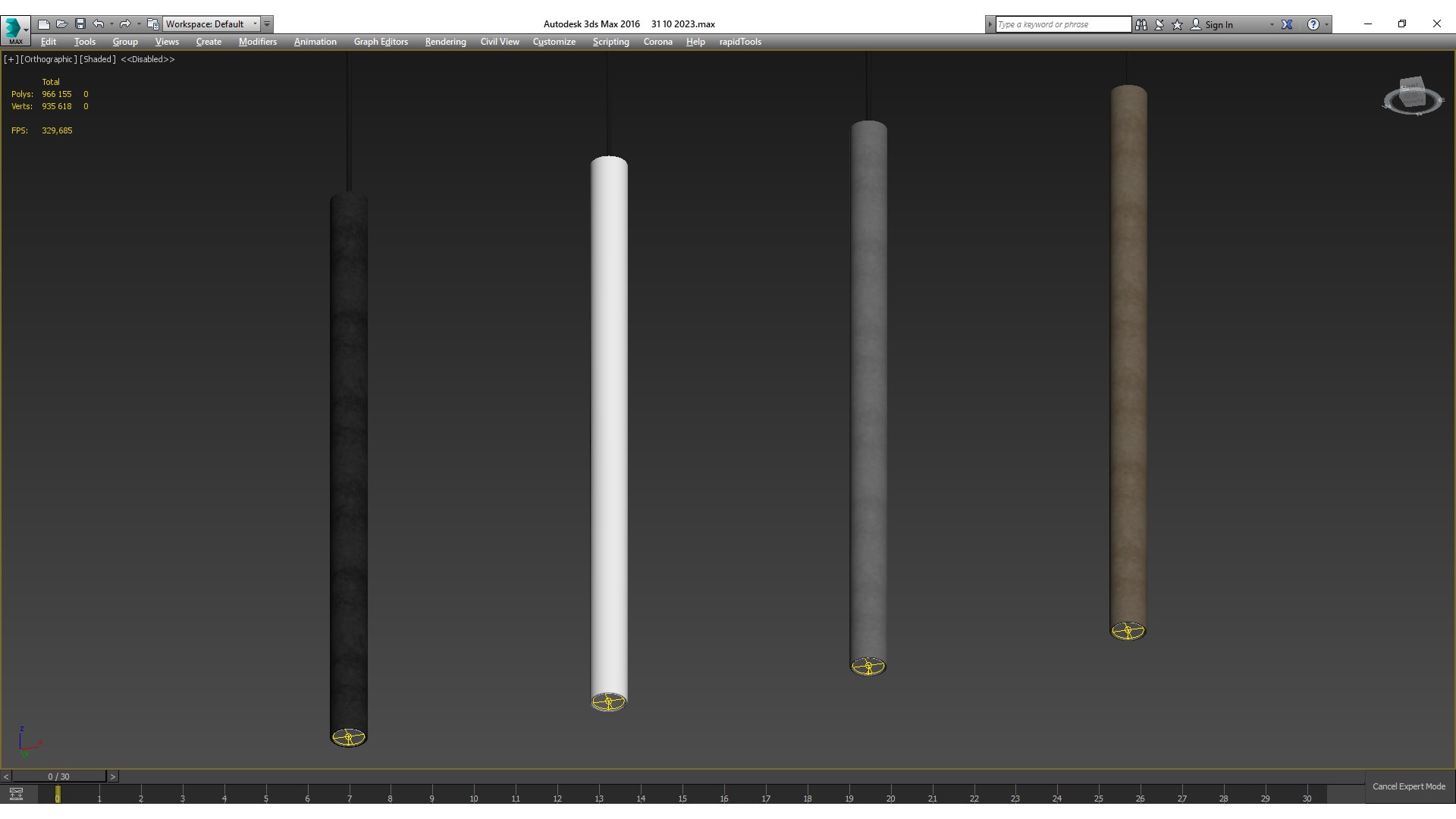Expand the search field arrow beside keyword box
The height and width of the screenshot is (819, 1456).
(x=990, y=24)
